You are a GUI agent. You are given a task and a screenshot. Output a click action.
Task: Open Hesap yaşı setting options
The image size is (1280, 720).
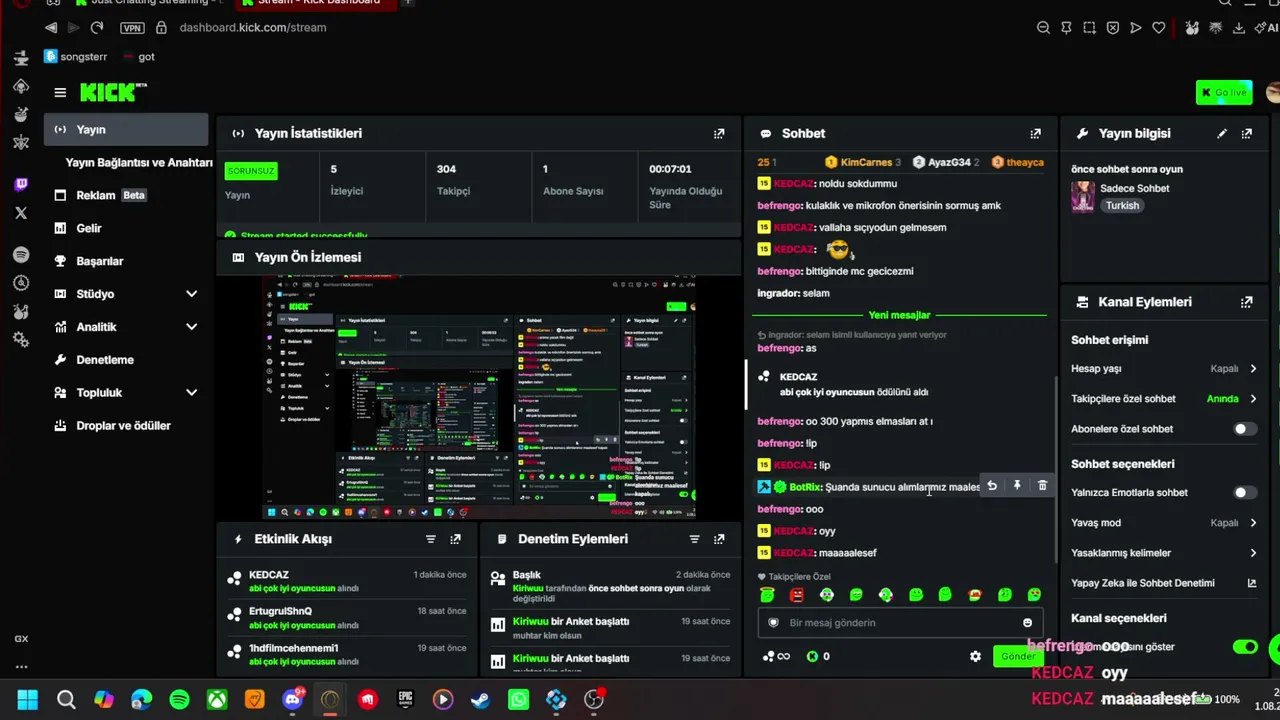(x=1164, y=369)
